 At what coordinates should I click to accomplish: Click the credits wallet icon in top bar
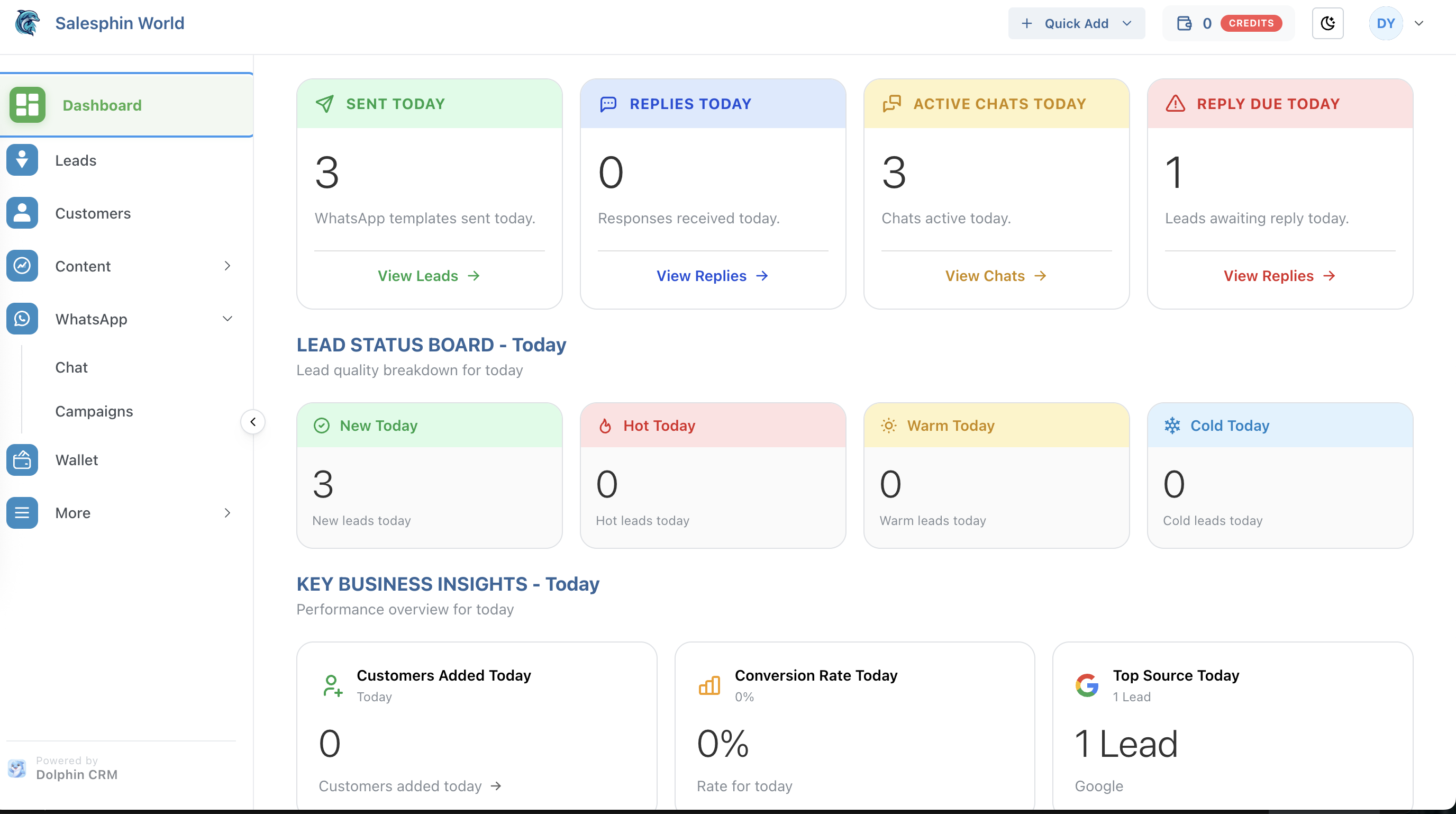[x=1185, y=23]
